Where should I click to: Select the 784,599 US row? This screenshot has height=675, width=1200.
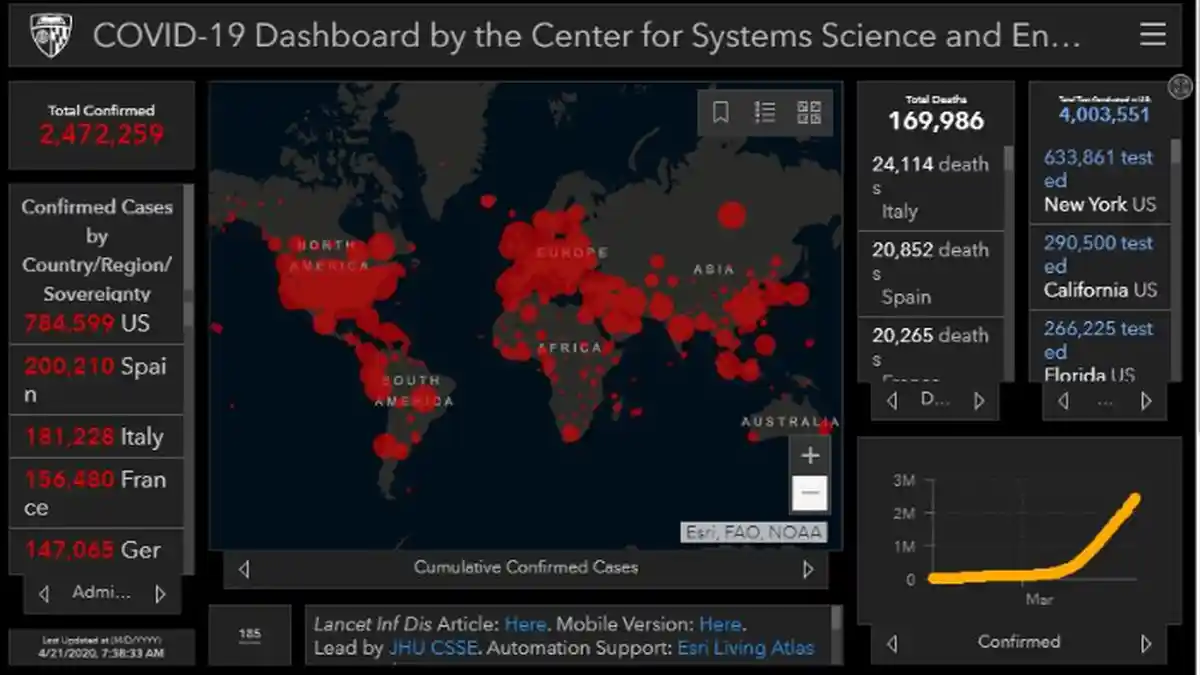96,325
